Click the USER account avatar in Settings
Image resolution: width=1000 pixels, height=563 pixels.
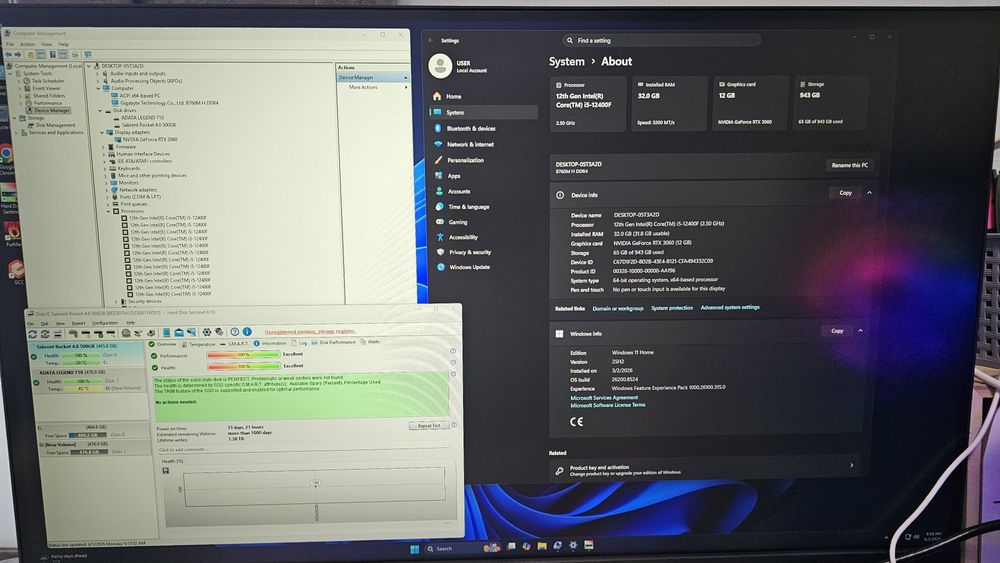click(440, 66)
